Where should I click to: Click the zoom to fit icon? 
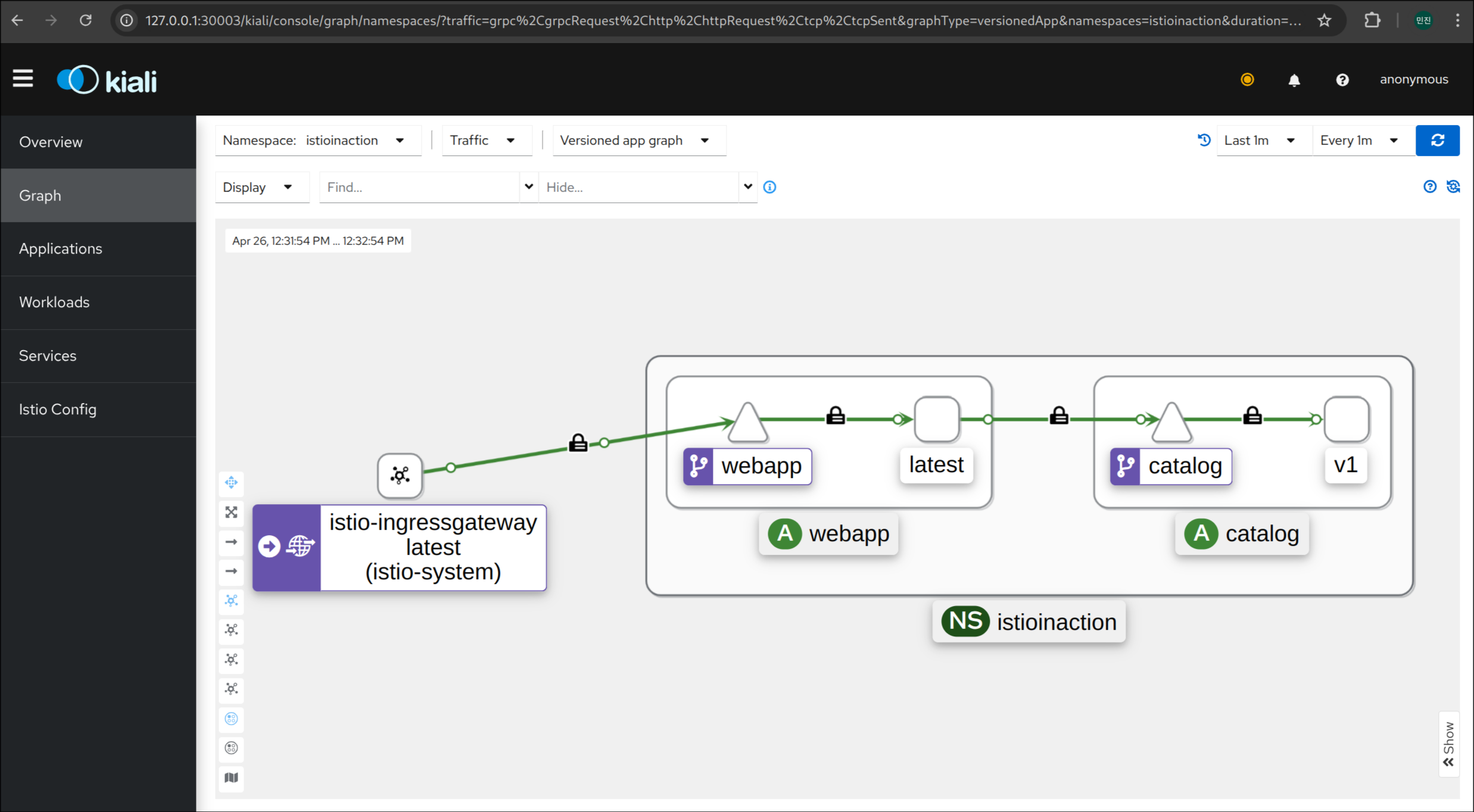(231, 512)
